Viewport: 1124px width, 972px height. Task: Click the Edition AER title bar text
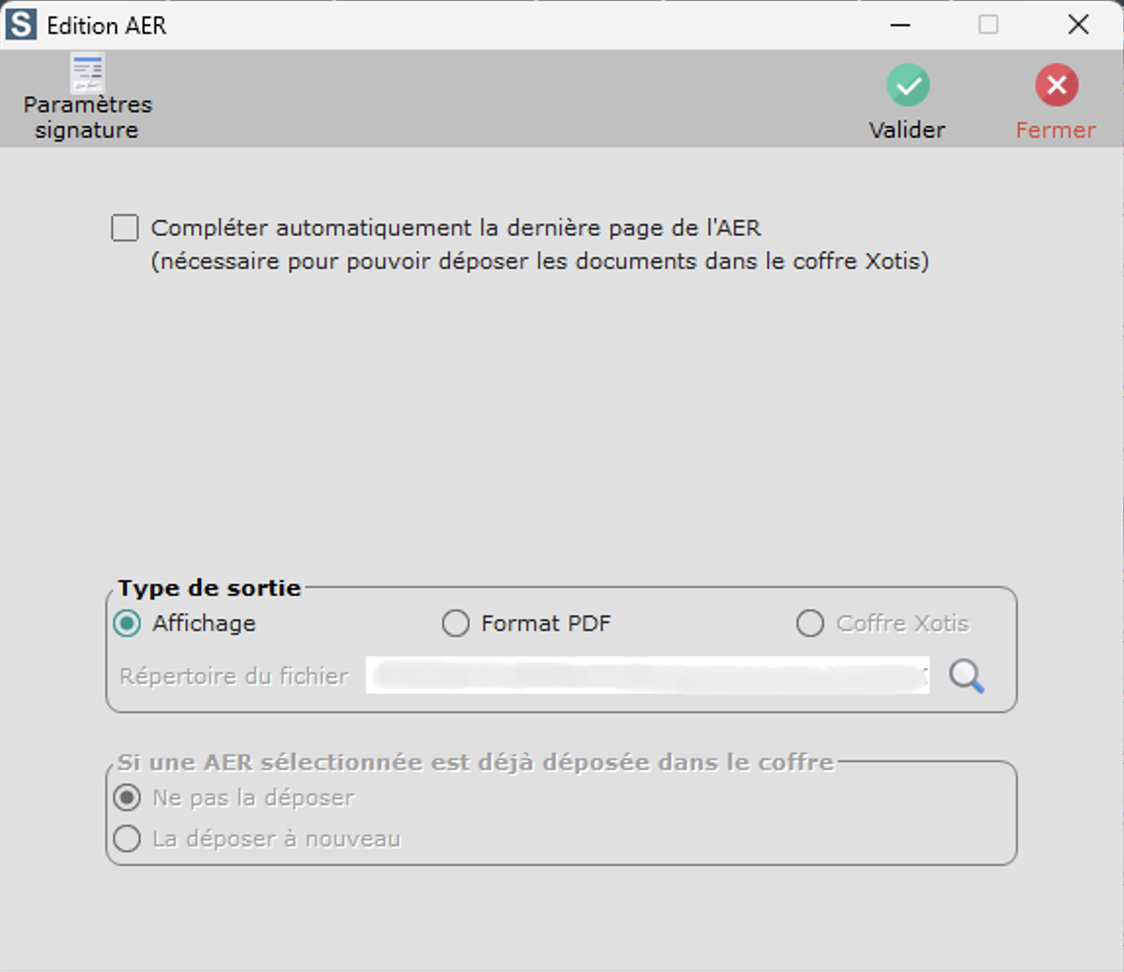107,26
